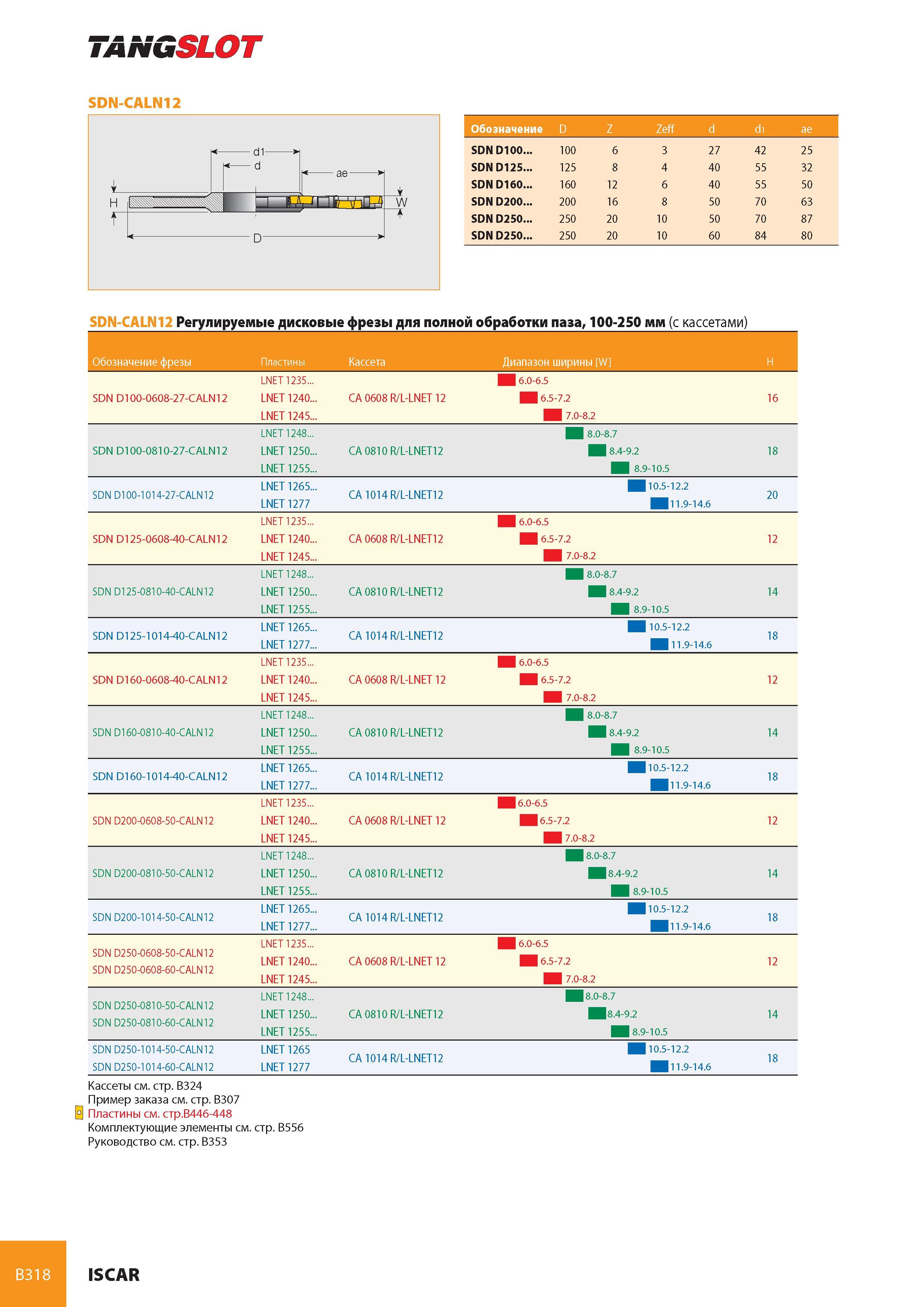Image resolution: width=924 pixels, height=1307 pixels.
Task: Click the Кассета column header
Action: [x=367, y=362]
